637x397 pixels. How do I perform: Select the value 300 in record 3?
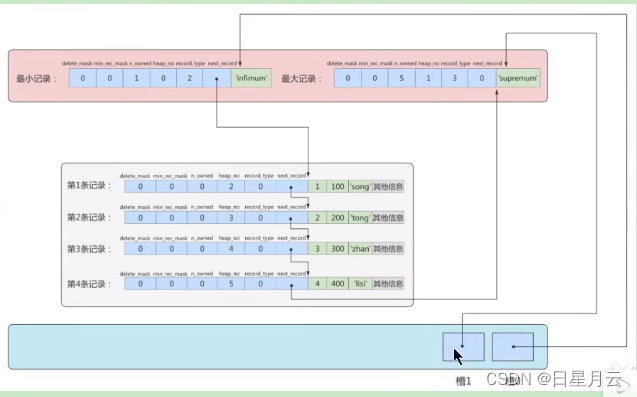pos(338,249)
